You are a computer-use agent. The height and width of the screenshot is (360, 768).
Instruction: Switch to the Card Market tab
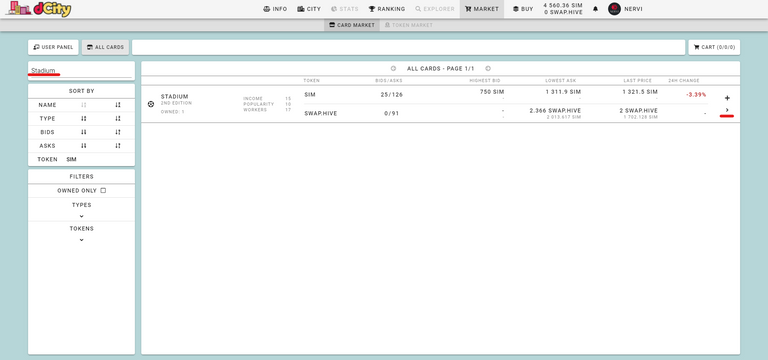352,25
